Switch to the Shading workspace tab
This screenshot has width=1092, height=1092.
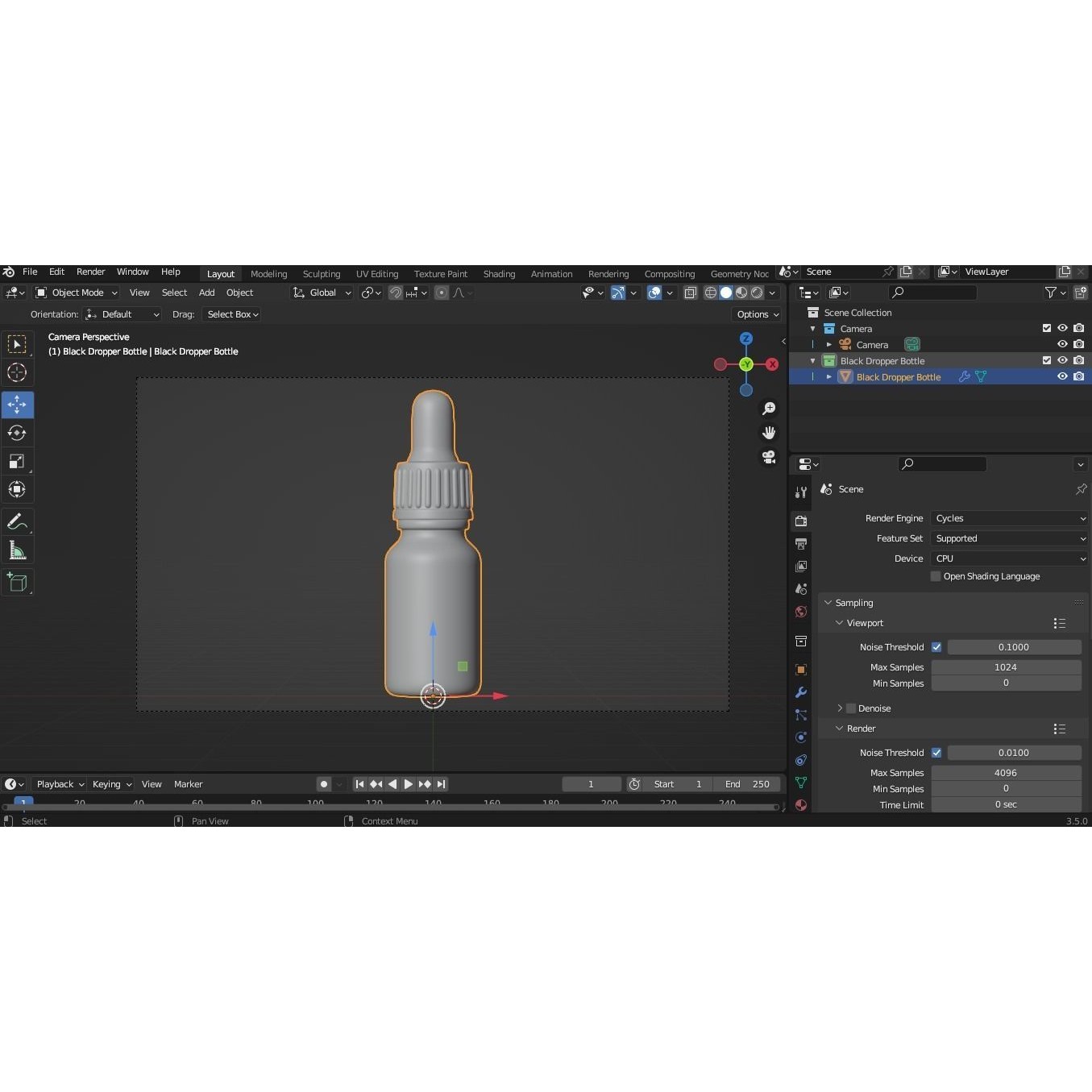(x=499, y=273)
